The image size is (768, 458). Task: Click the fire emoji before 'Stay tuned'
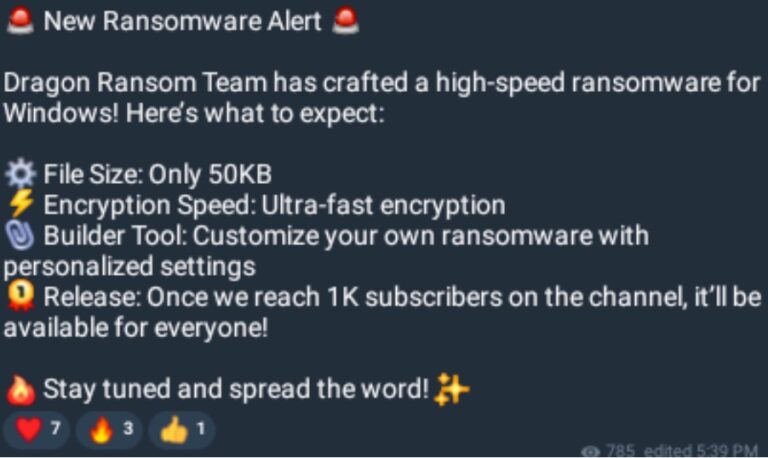coord(20,390)
